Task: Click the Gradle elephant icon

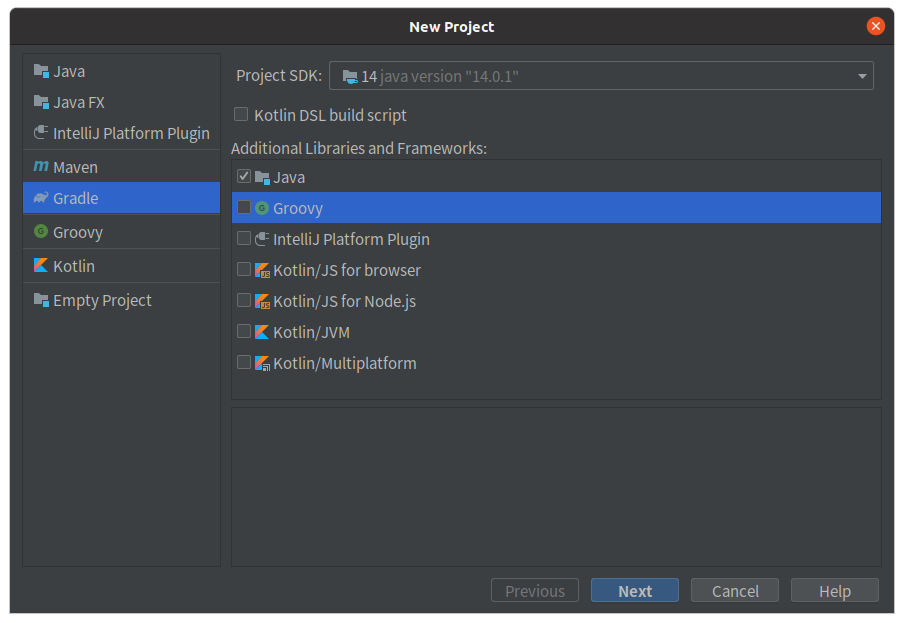Action: 41,198
